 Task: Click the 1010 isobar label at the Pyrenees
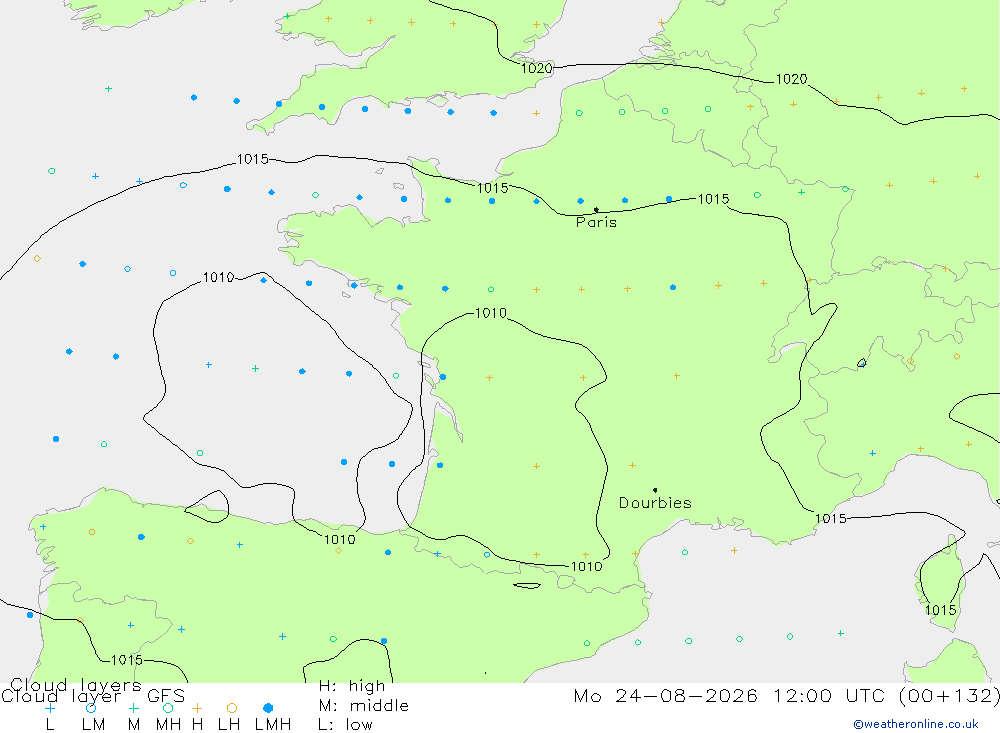tap(586, 566)
